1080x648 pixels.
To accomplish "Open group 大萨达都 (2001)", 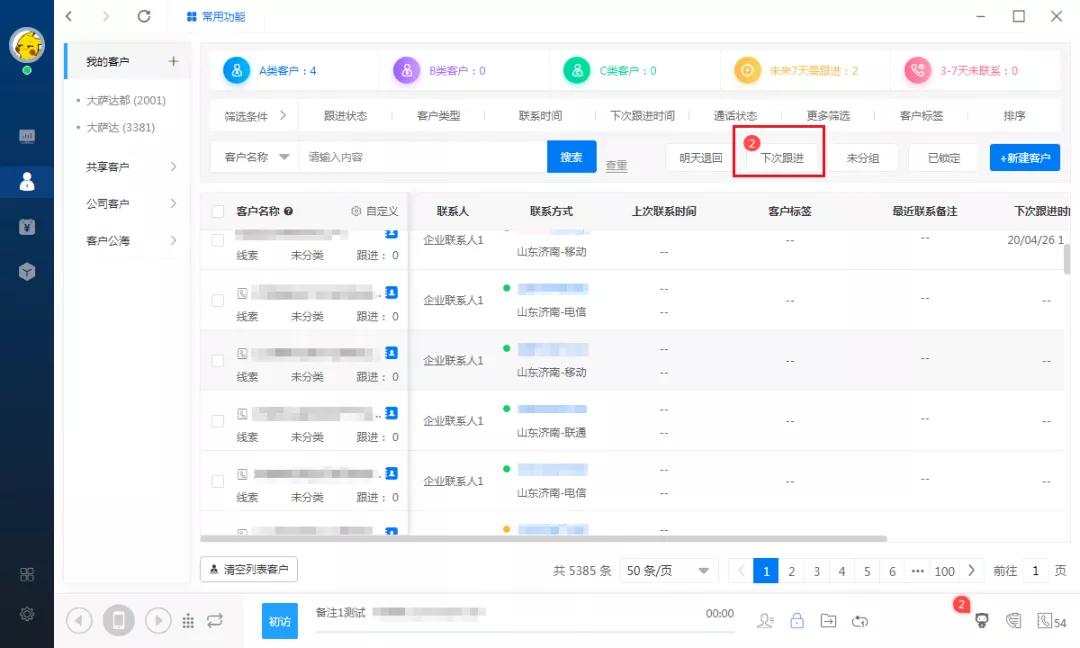I will click(125, 101).
